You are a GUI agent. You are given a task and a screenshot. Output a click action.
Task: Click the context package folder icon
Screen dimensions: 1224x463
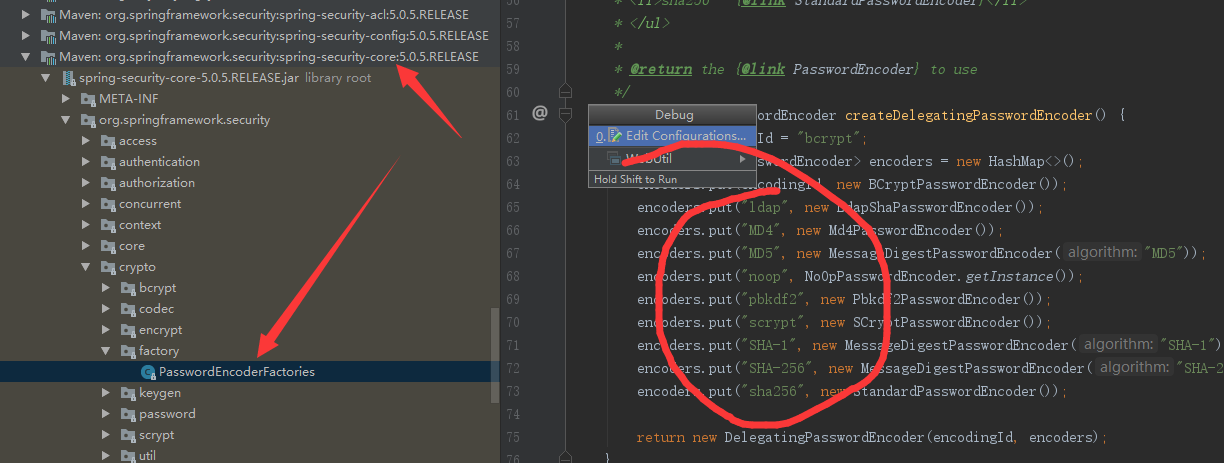tap(109, 225)
